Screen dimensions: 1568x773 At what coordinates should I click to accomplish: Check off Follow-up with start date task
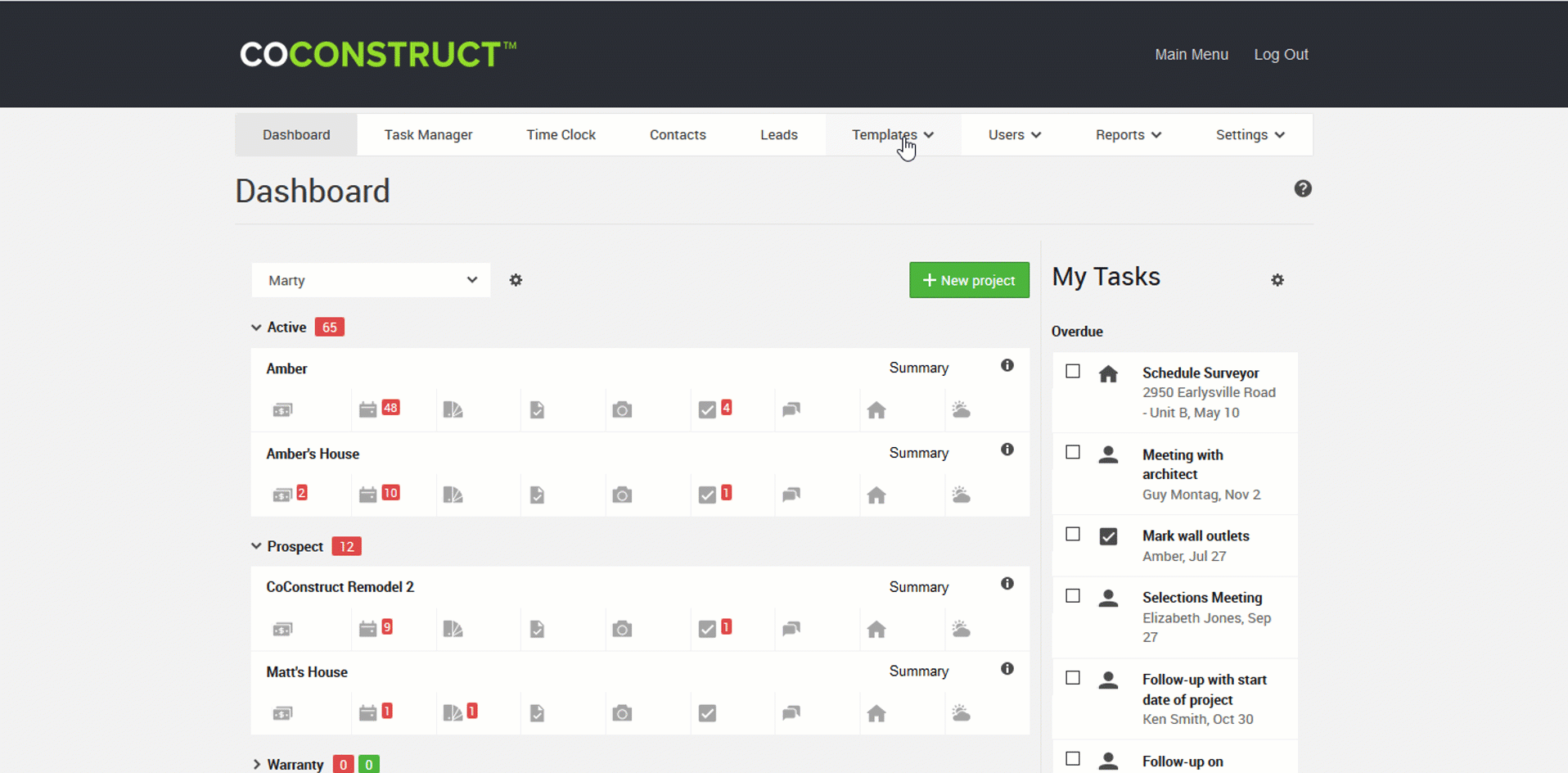tap(1073, 678)
